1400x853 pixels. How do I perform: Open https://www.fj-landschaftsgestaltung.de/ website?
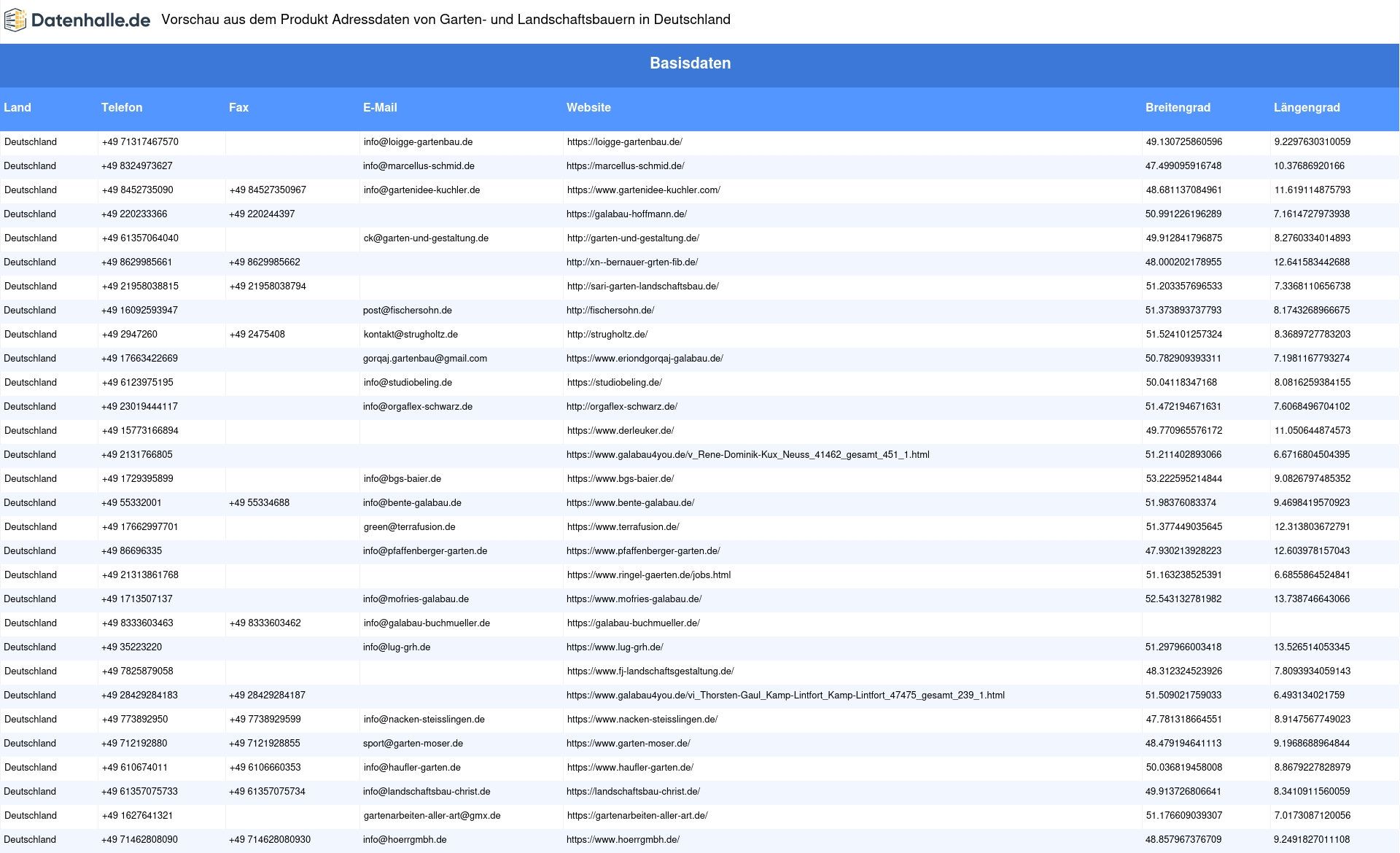[x=650, y=671]
